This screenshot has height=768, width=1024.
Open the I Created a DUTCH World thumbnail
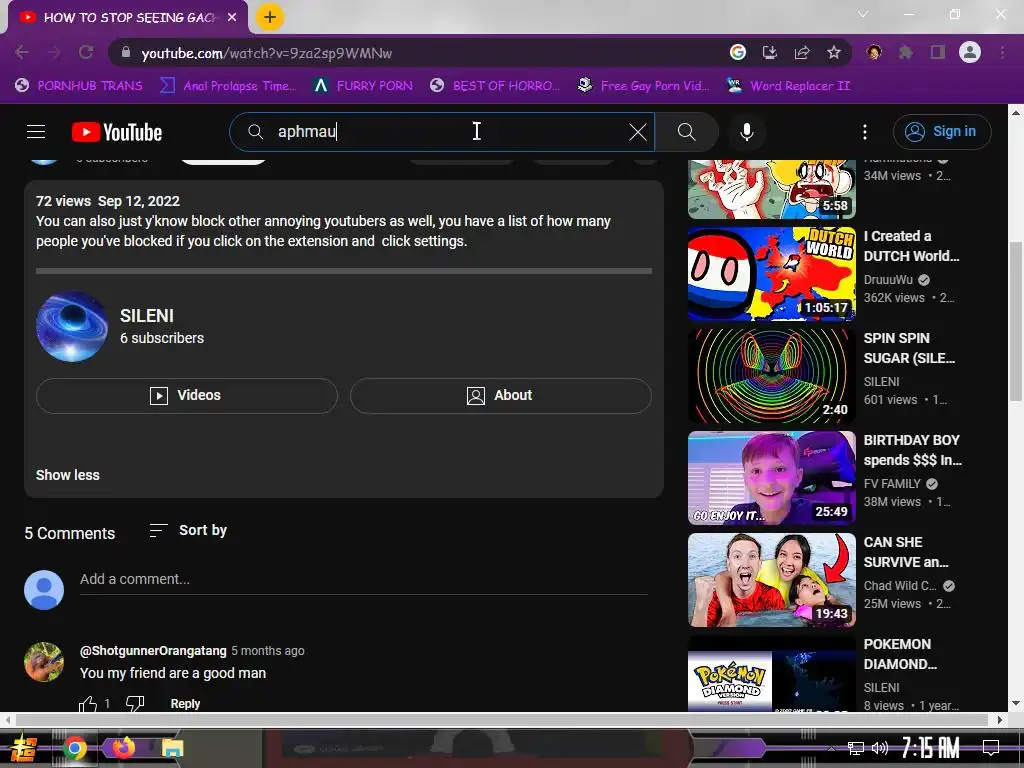[x=771, y=274]
